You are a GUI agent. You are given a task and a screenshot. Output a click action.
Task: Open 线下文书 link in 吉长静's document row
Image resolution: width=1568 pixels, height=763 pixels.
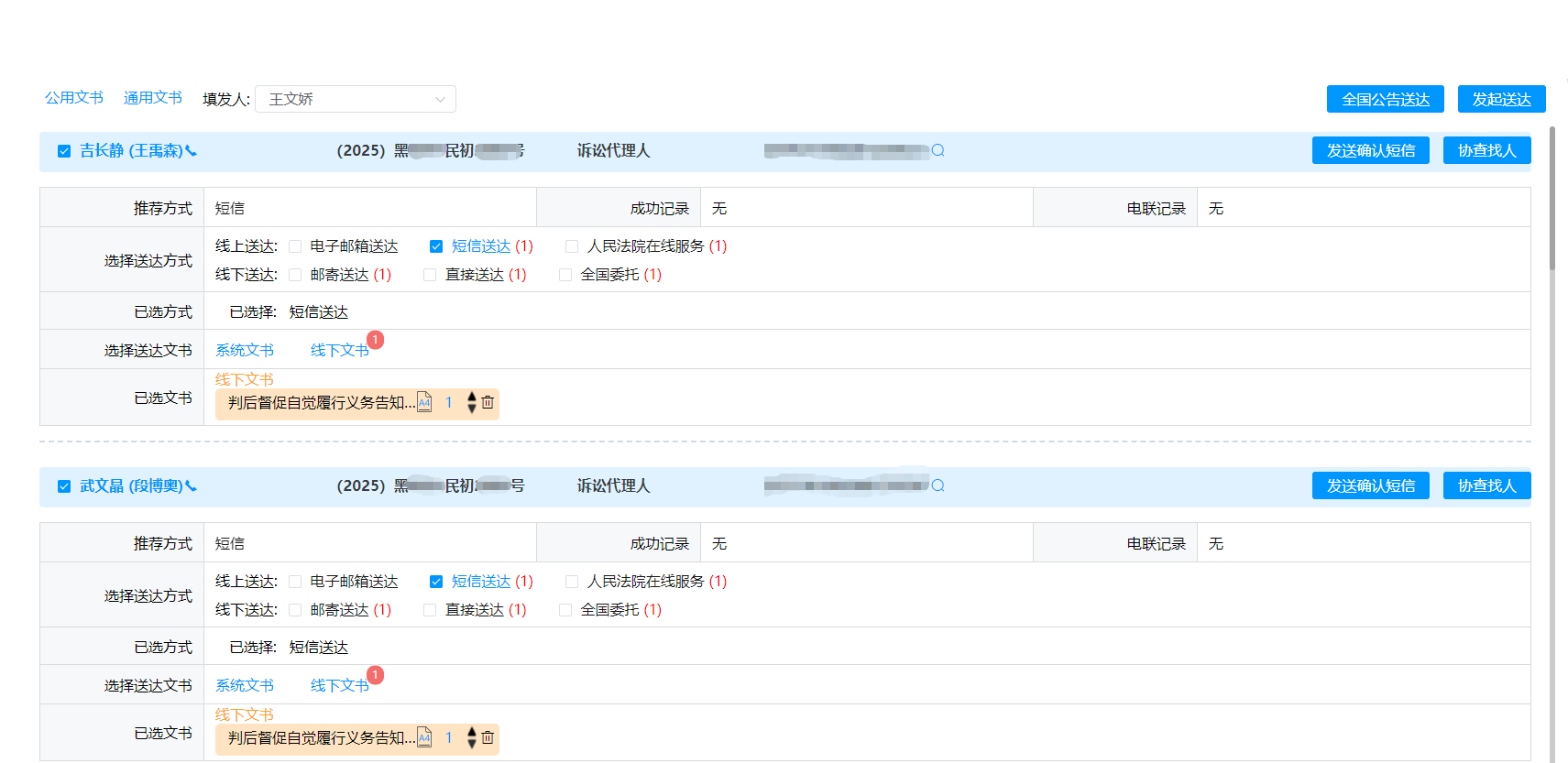pyautogui.click(x=339, y=351)
